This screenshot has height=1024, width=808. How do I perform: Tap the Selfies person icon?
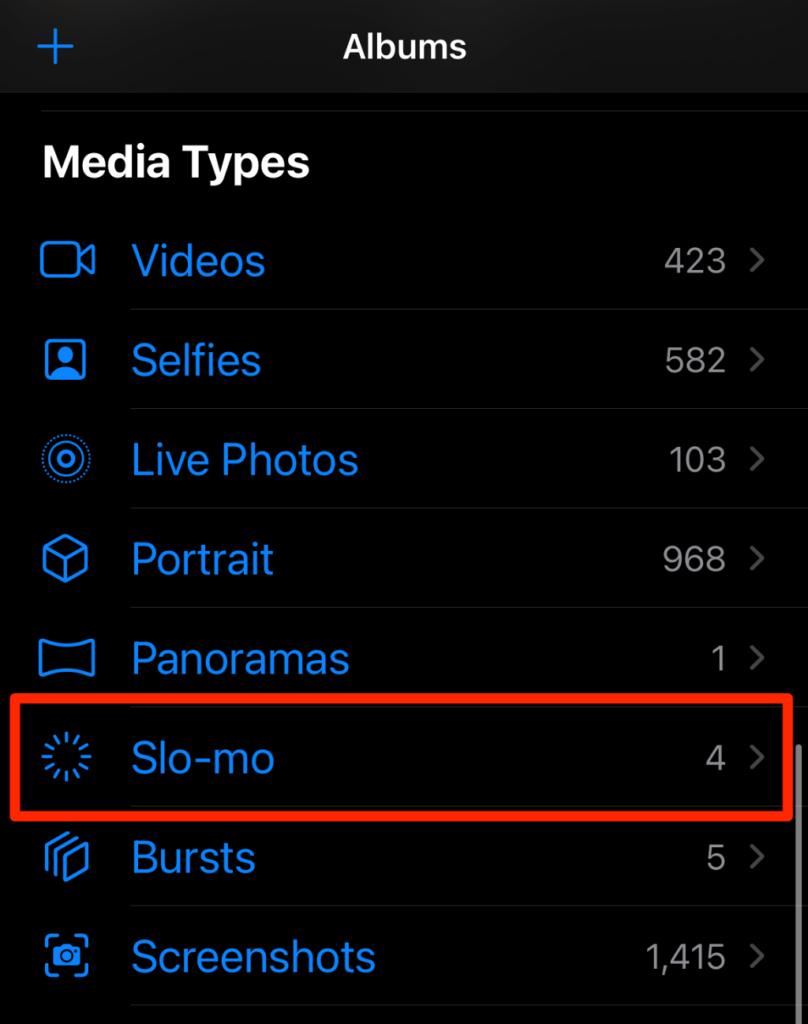66,360
